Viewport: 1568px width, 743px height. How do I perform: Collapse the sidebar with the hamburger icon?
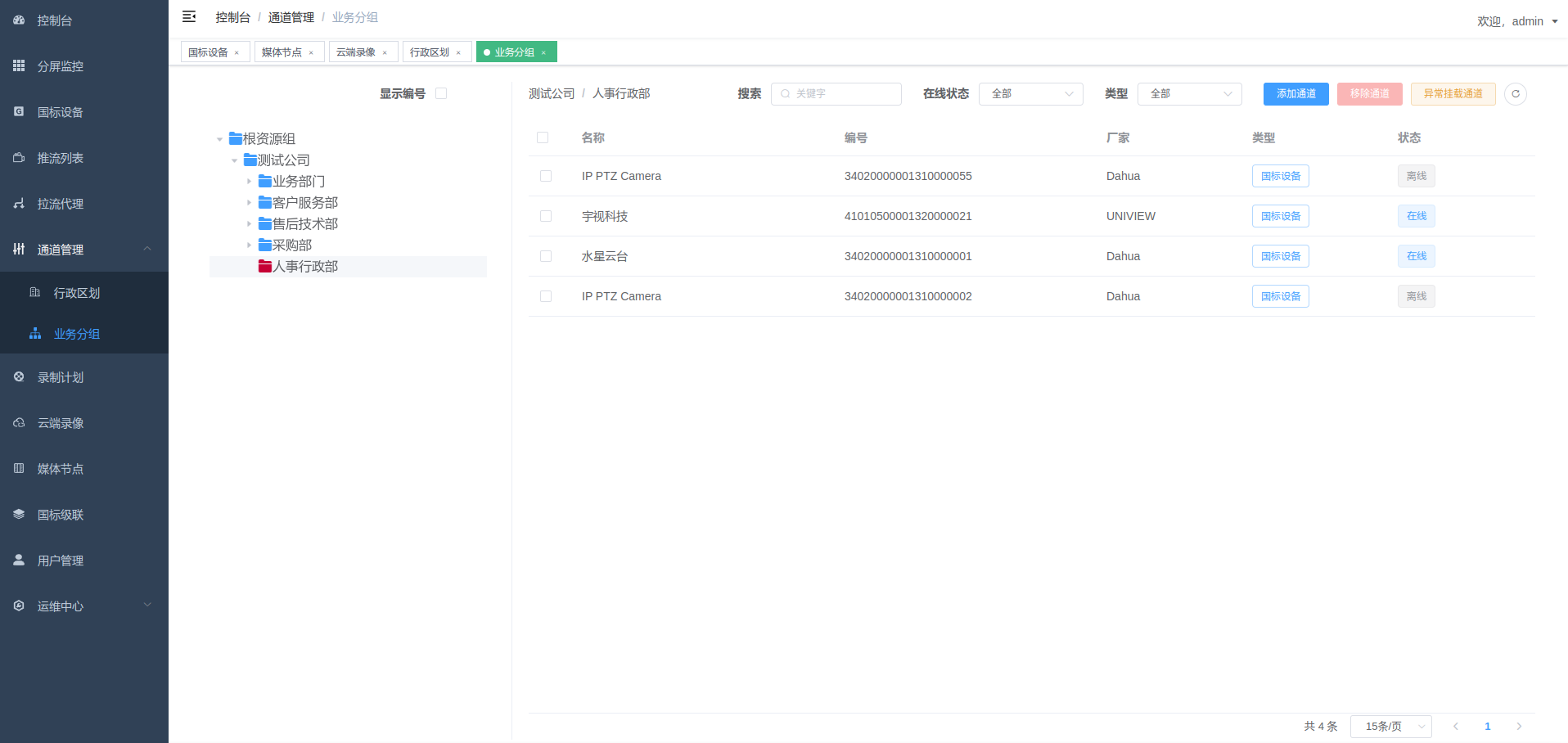pyautogui.click(x=189, y=16)
